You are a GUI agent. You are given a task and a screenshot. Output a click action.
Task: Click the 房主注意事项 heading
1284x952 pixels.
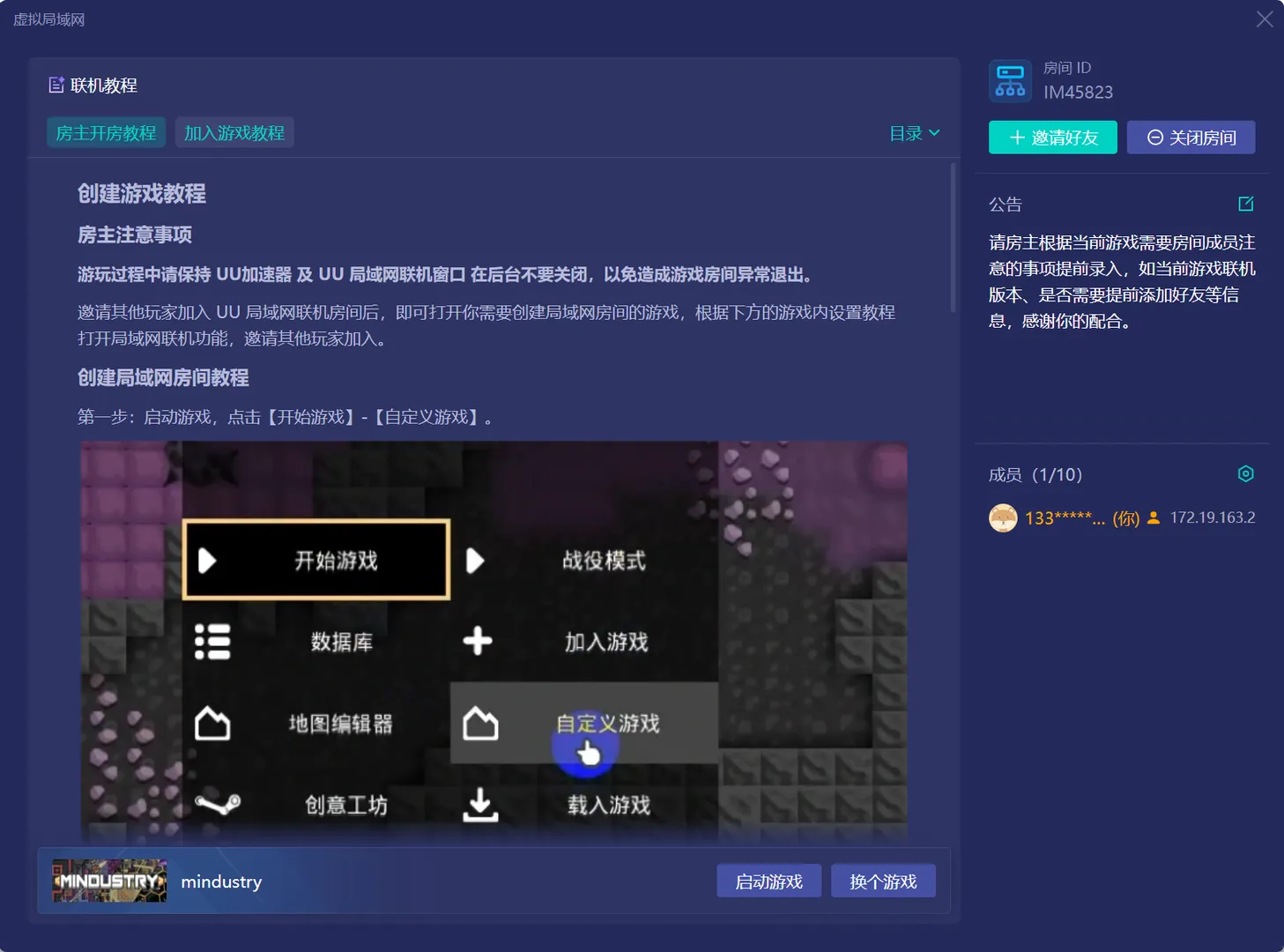[x=135, y=234]
